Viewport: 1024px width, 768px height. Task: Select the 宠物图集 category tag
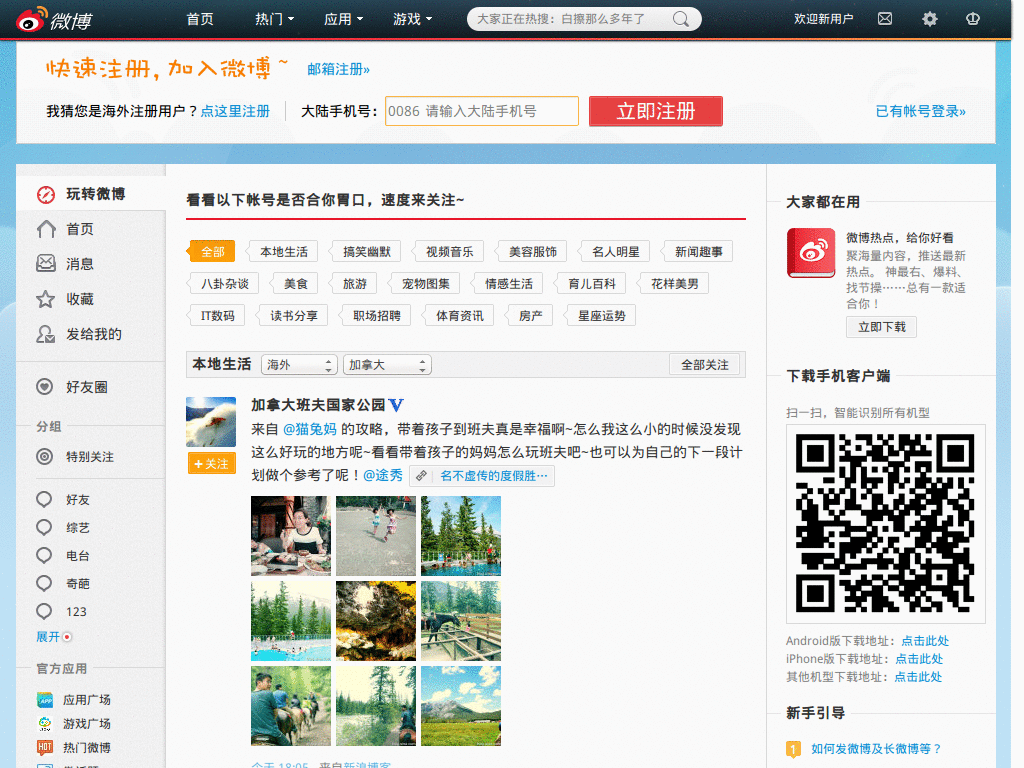click(424, 283)
